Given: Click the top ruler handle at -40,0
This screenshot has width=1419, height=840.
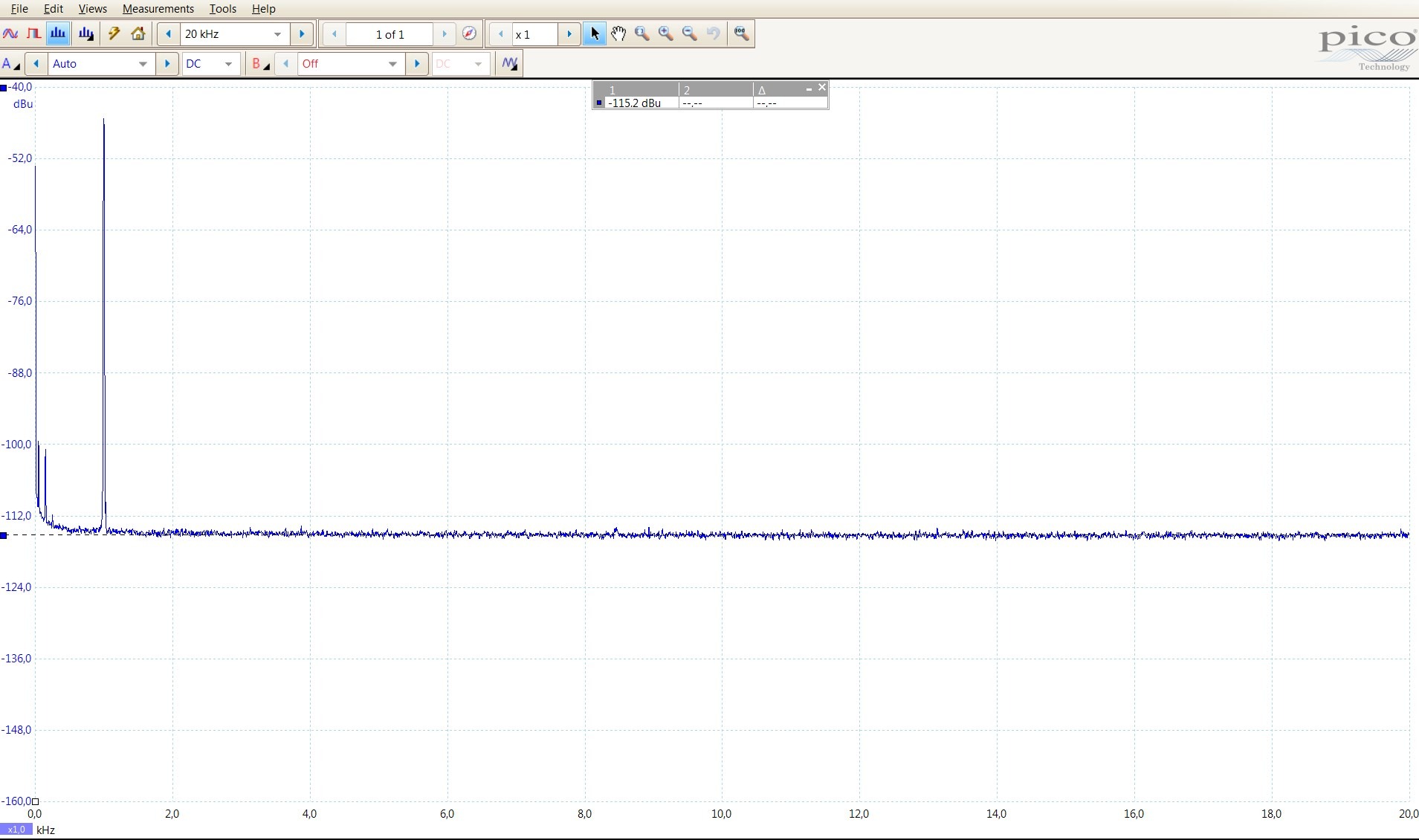Looking at the screenshot, I should (x=4, y=88).
